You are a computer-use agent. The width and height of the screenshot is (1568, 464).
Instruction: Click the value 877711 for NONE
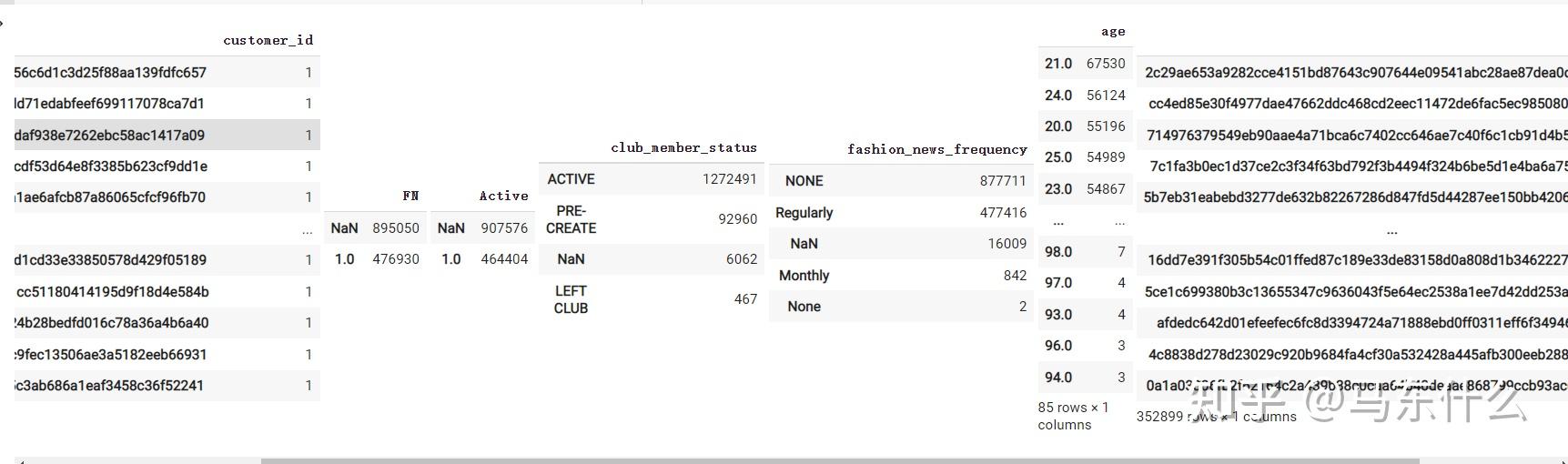tap(1003, 181)
